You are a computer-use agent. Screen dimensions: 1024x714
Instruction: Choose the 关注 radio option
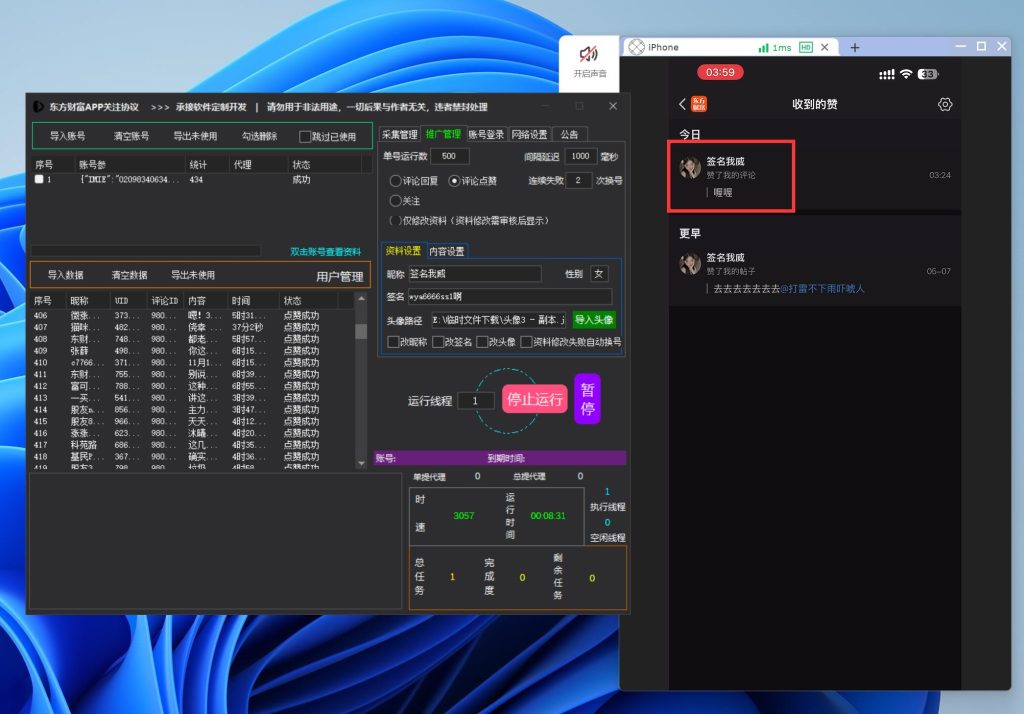395,201
